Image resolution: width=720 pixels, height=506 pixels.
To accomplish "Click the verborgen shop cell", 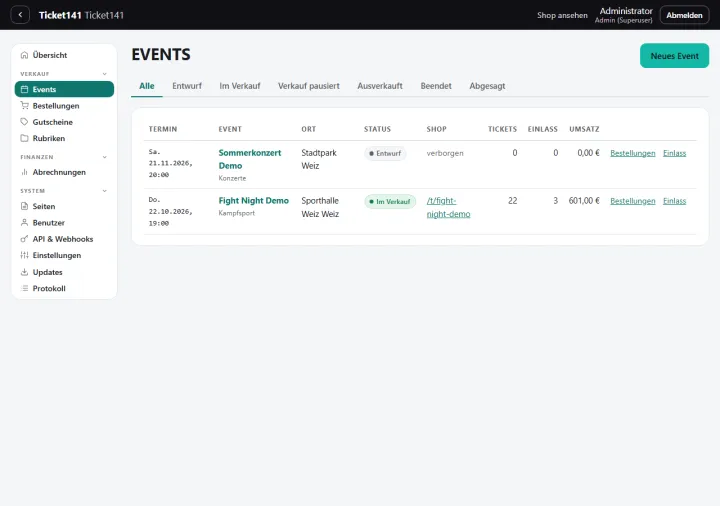I will 445,153.
